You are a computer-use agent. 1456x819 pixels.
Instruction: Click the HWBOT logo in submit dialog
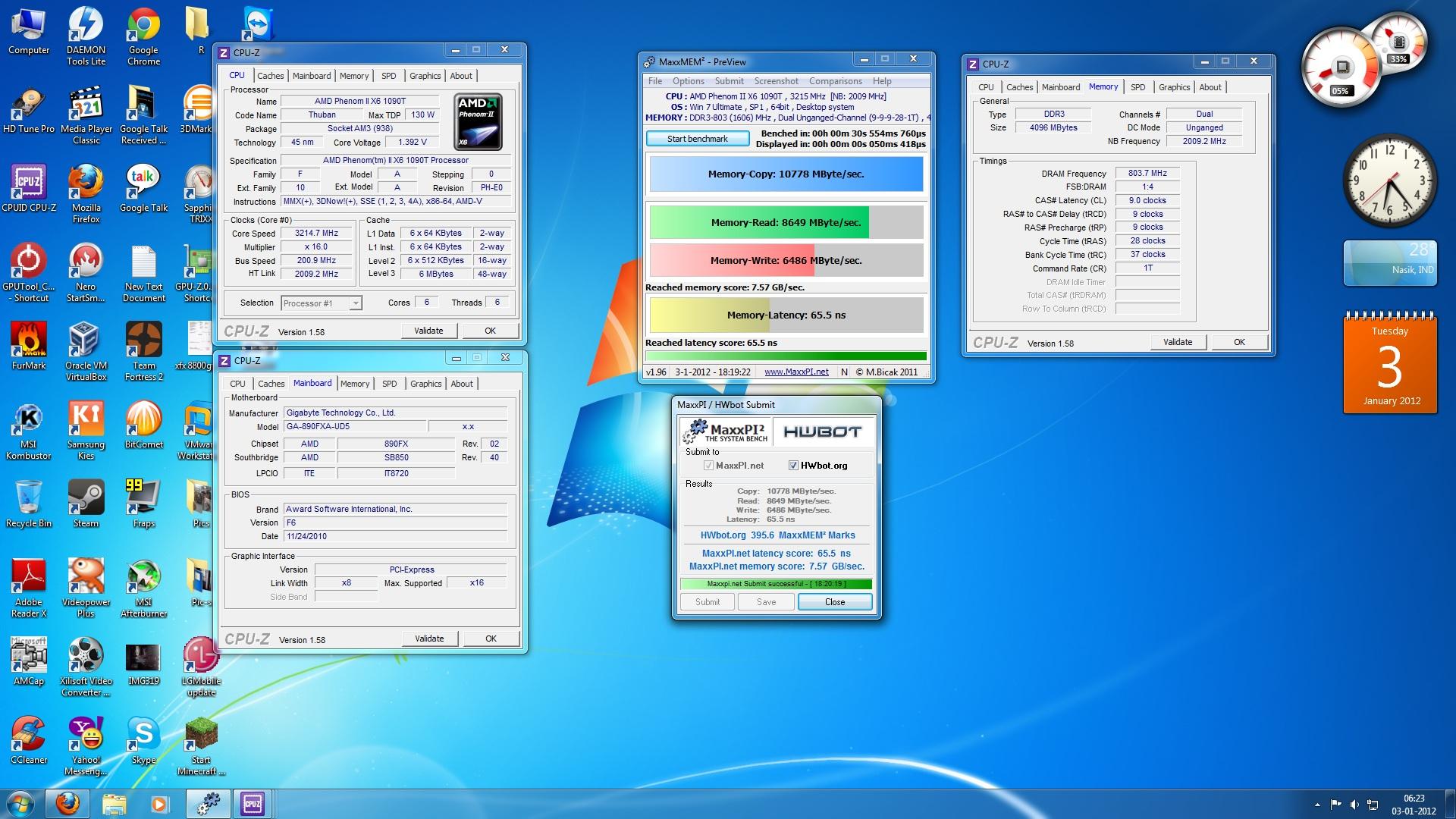coord(822,432)
